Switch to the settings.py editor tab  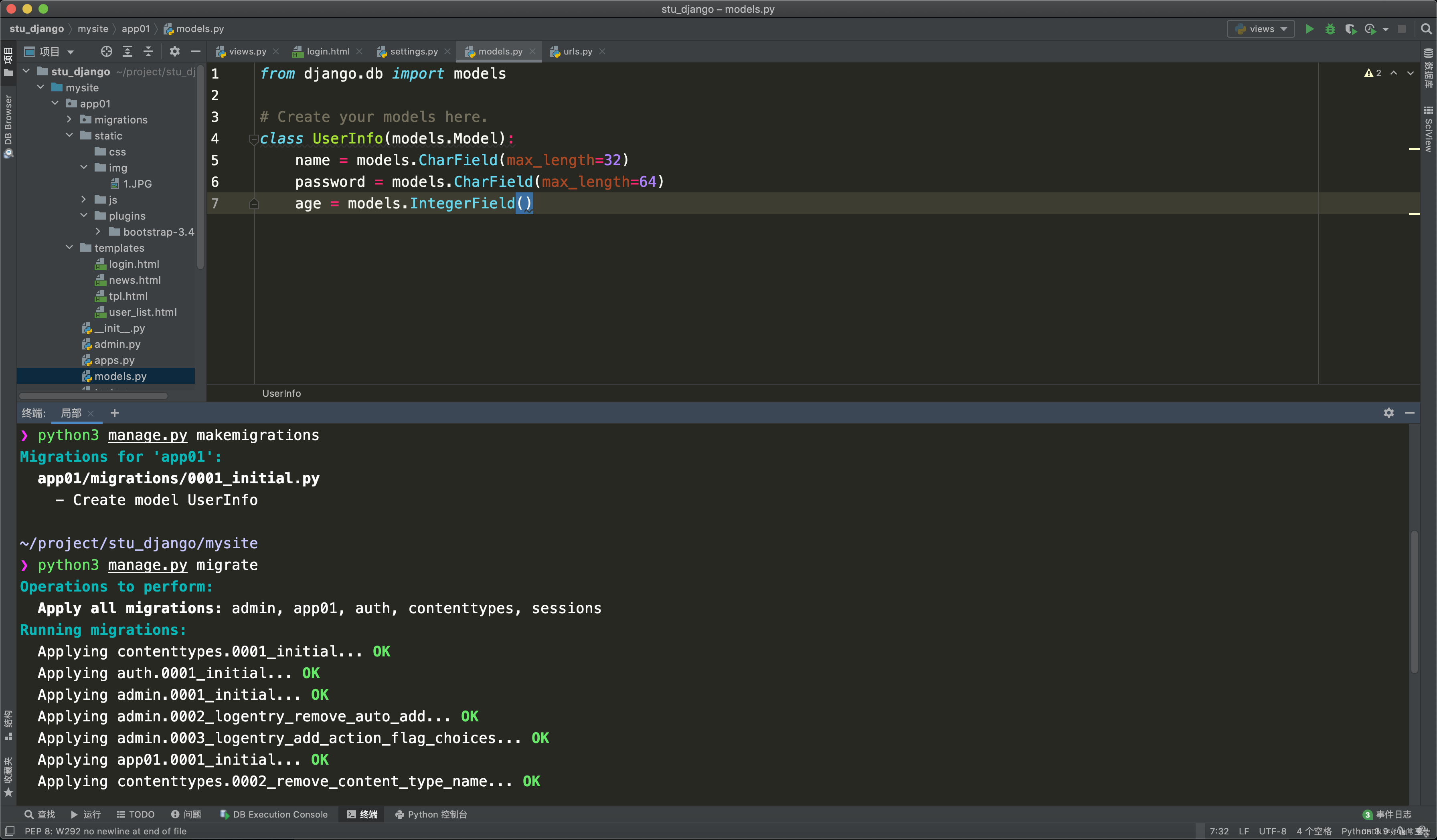(413, 51)
